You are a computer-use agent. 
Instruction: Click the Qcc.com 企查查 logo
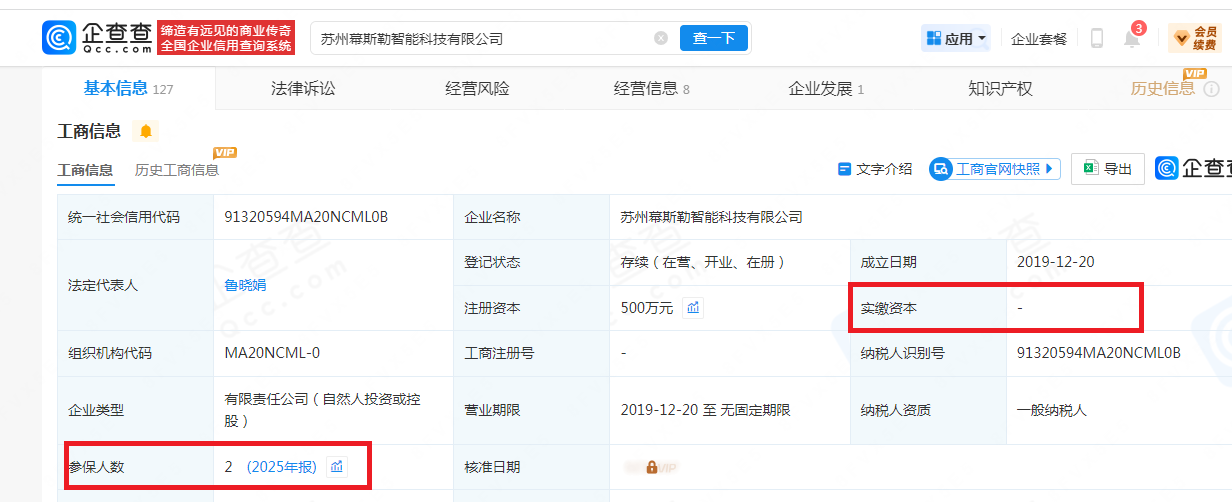[98, 38]
